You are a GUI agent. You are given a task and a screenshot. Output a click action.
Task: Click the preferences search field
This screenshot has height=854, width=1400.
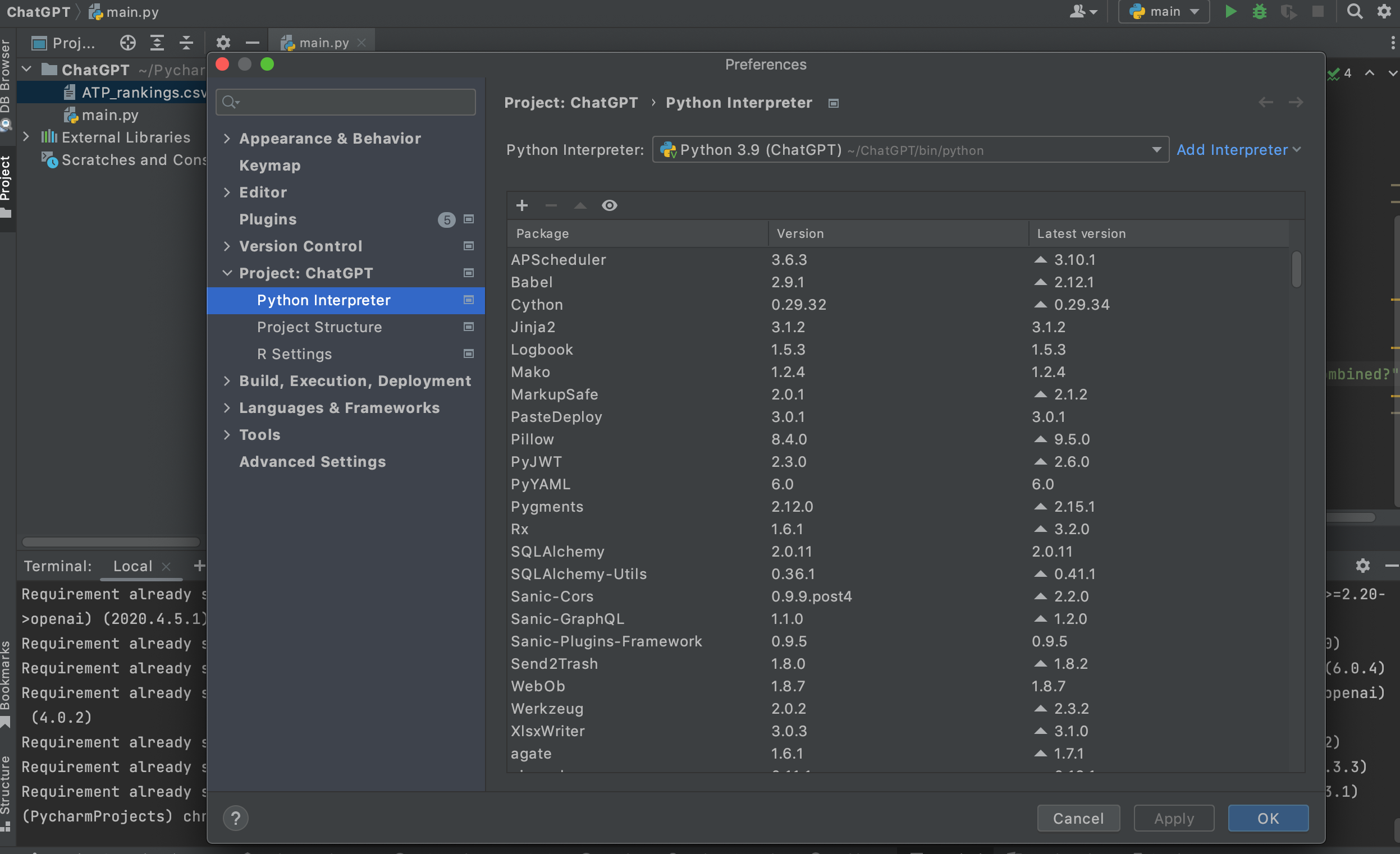pyautogui.click(x=346, y=102)
